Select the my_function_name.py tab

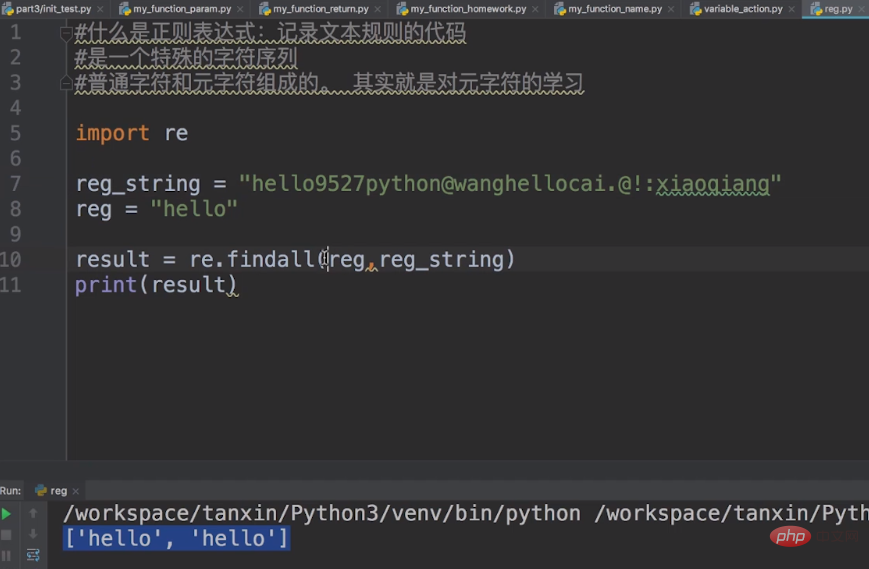[615, 9]
